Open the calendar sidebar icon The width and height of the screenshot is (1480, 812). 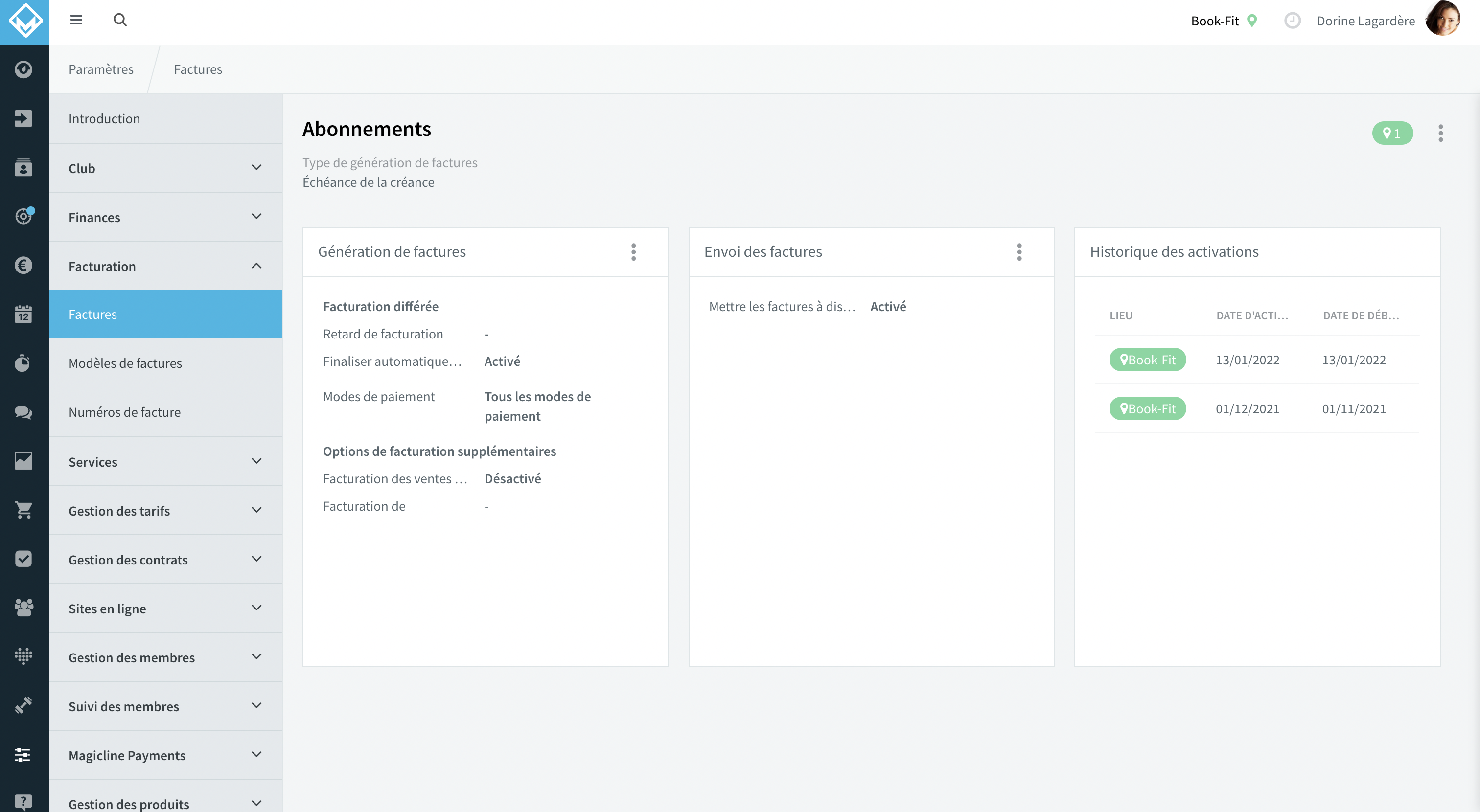(x=23, y=314)
